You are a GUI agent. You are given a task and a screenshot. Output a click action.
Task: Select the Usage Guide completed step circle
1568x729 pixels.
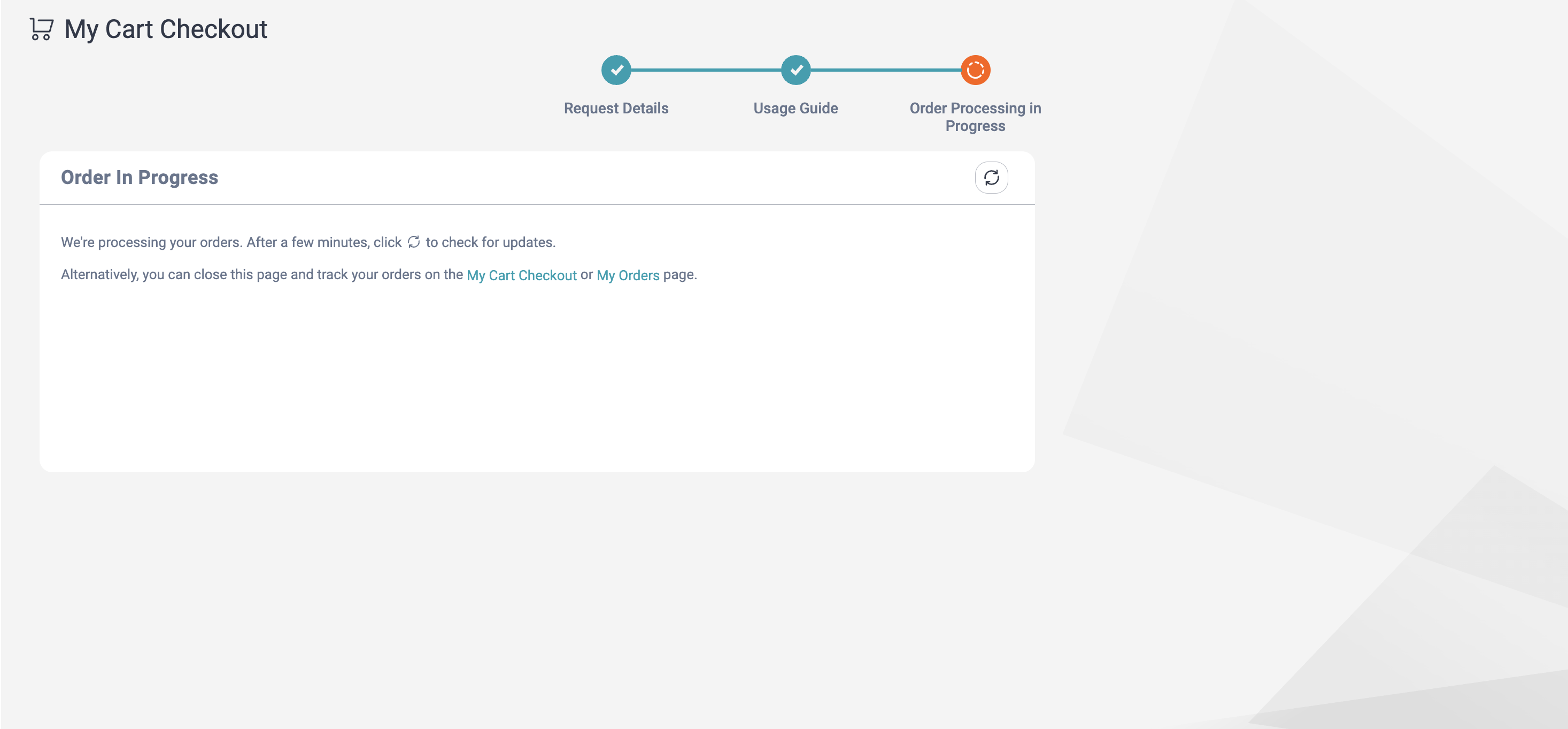point(795,70)
